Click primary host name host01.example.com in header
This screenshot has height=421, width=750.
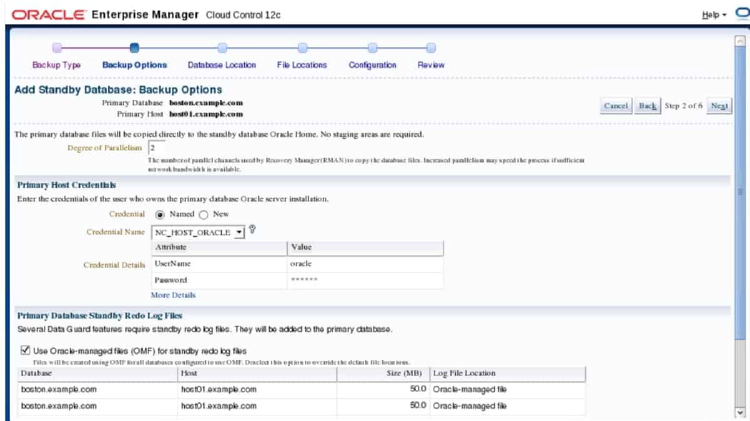(206, 114)
